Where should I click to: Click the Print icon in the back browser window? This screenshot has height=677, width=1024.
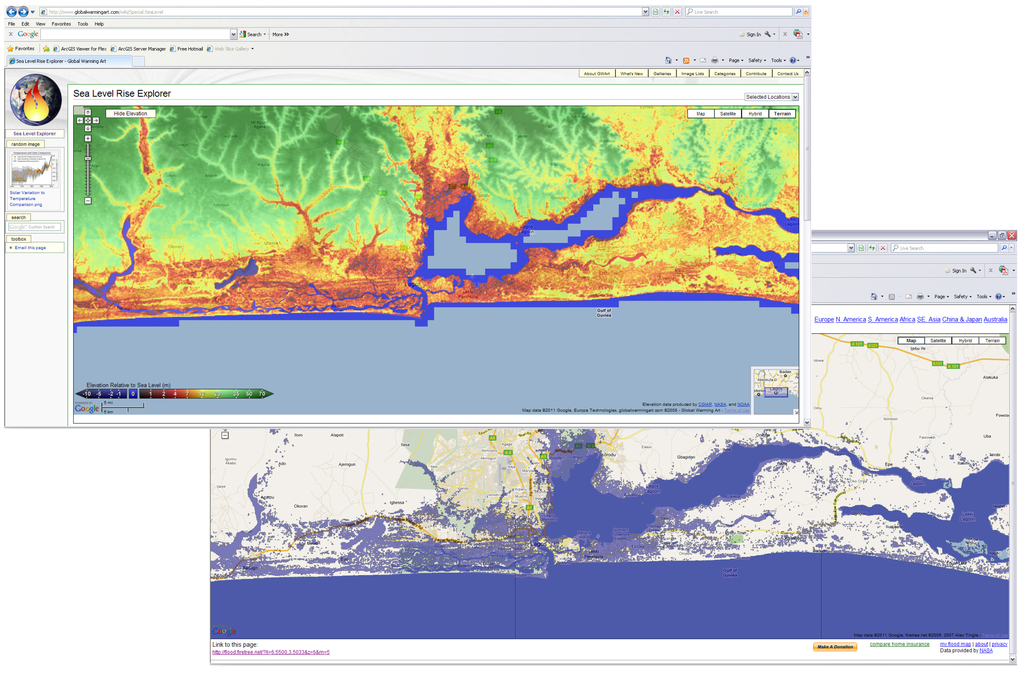[920, 296]
